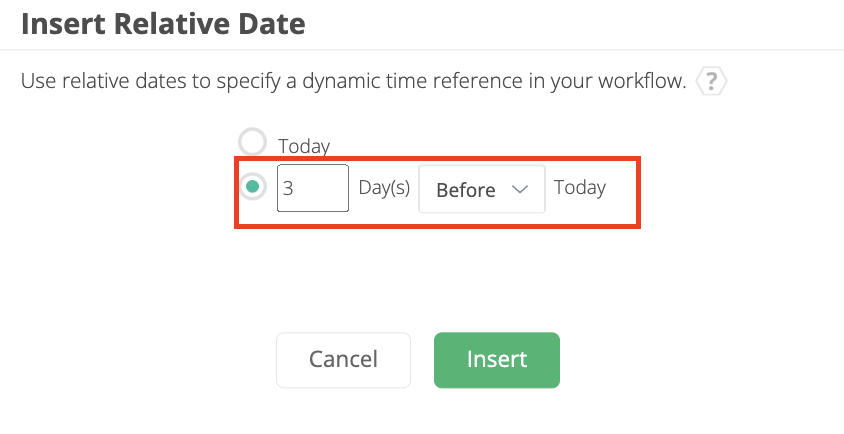Click the number of days input field
844x434 pixels.
click(313, 189)
